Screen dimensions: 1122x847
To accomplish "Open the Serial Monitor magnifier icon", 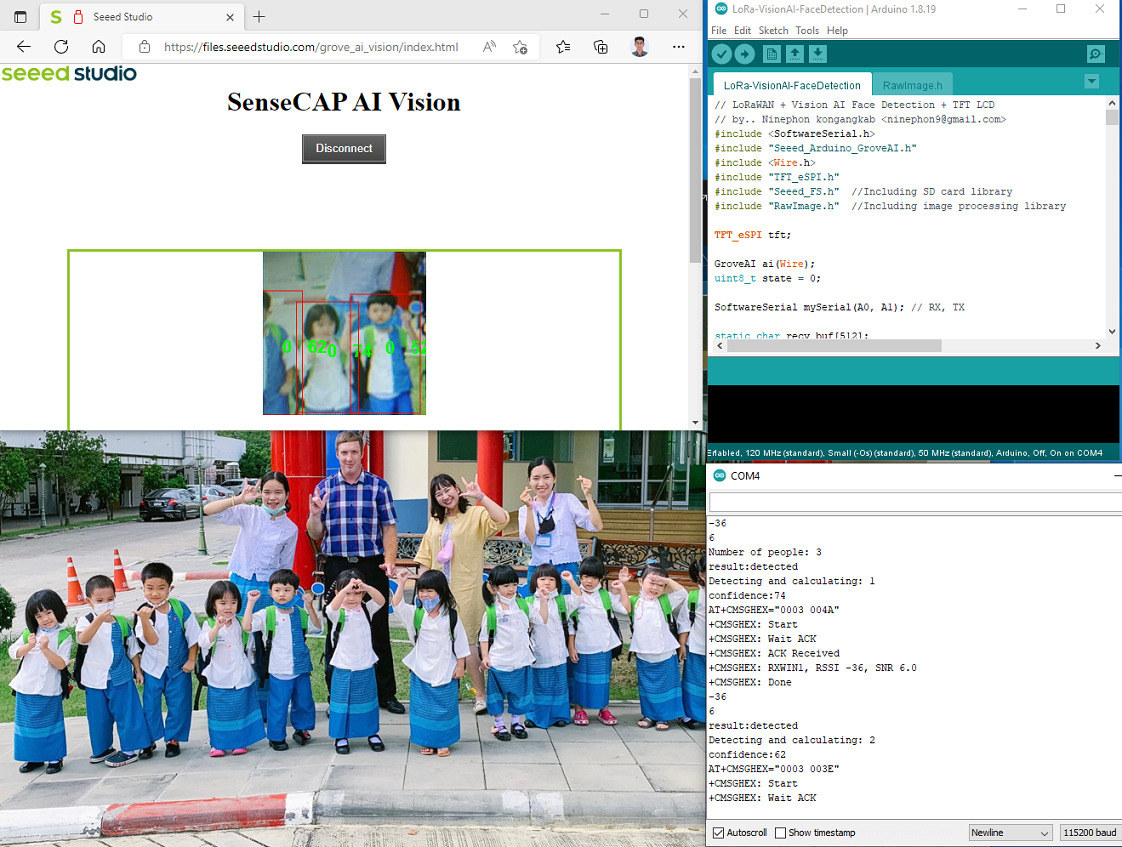I will click(x=1095, y=54).
